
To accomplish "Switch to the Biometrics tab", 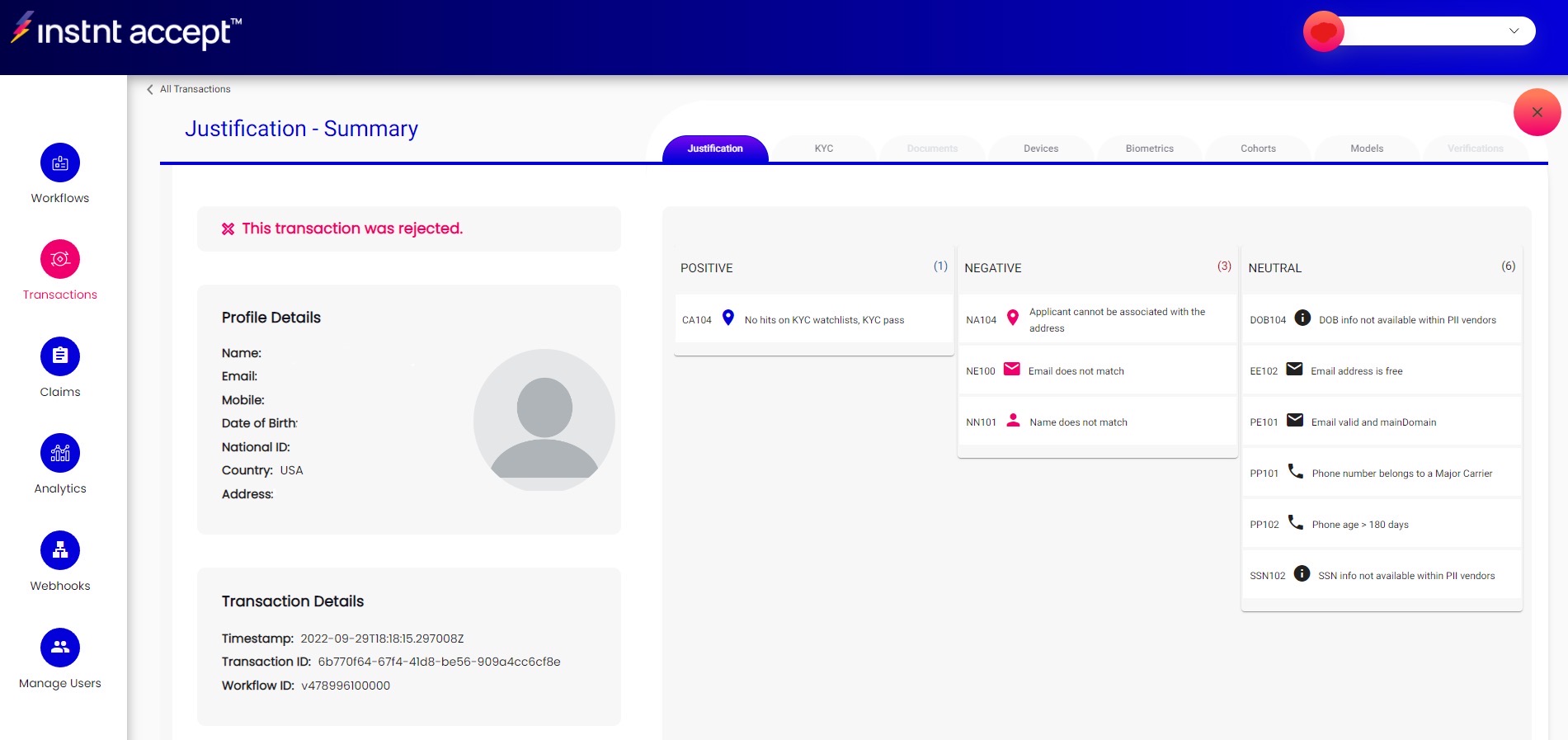I will pyautogui.click(x=1150, y=148).
